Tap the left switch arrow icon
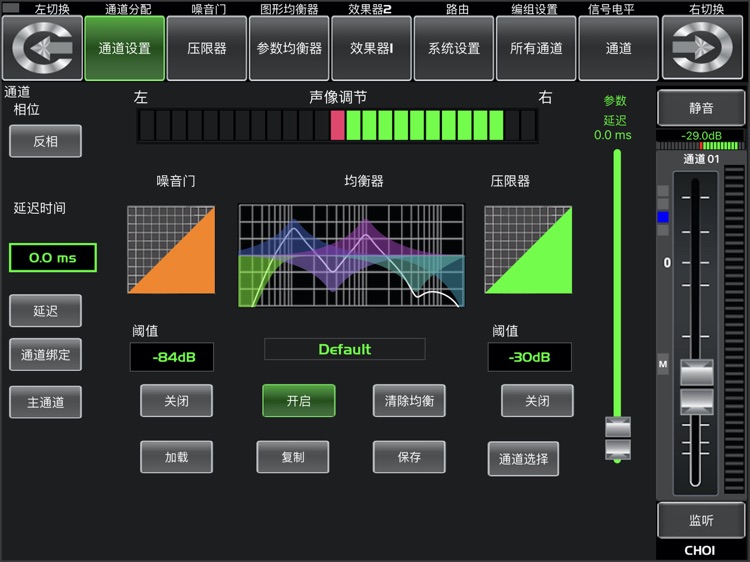 [x=42, y=48]
